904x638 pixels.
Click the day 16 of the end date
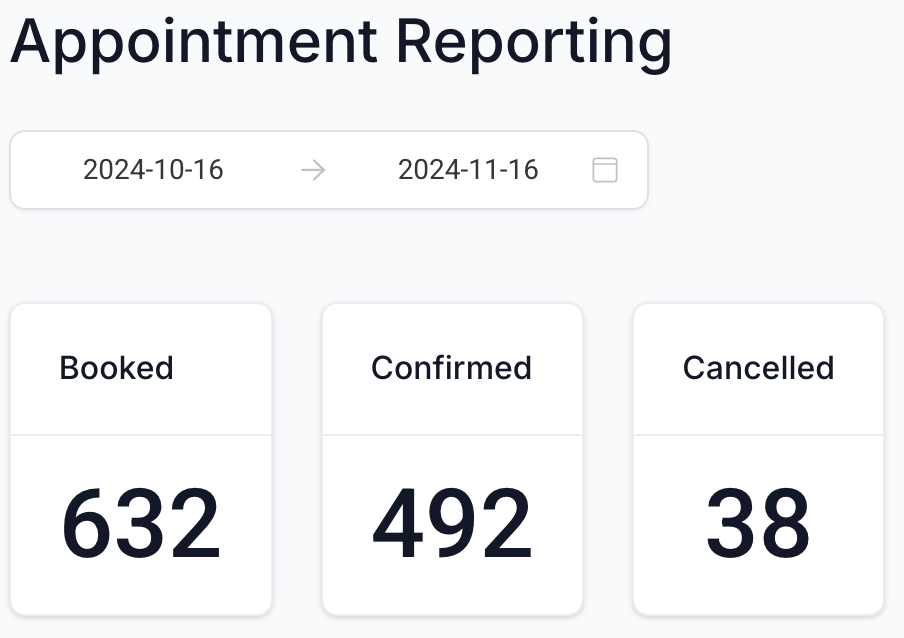522,170
